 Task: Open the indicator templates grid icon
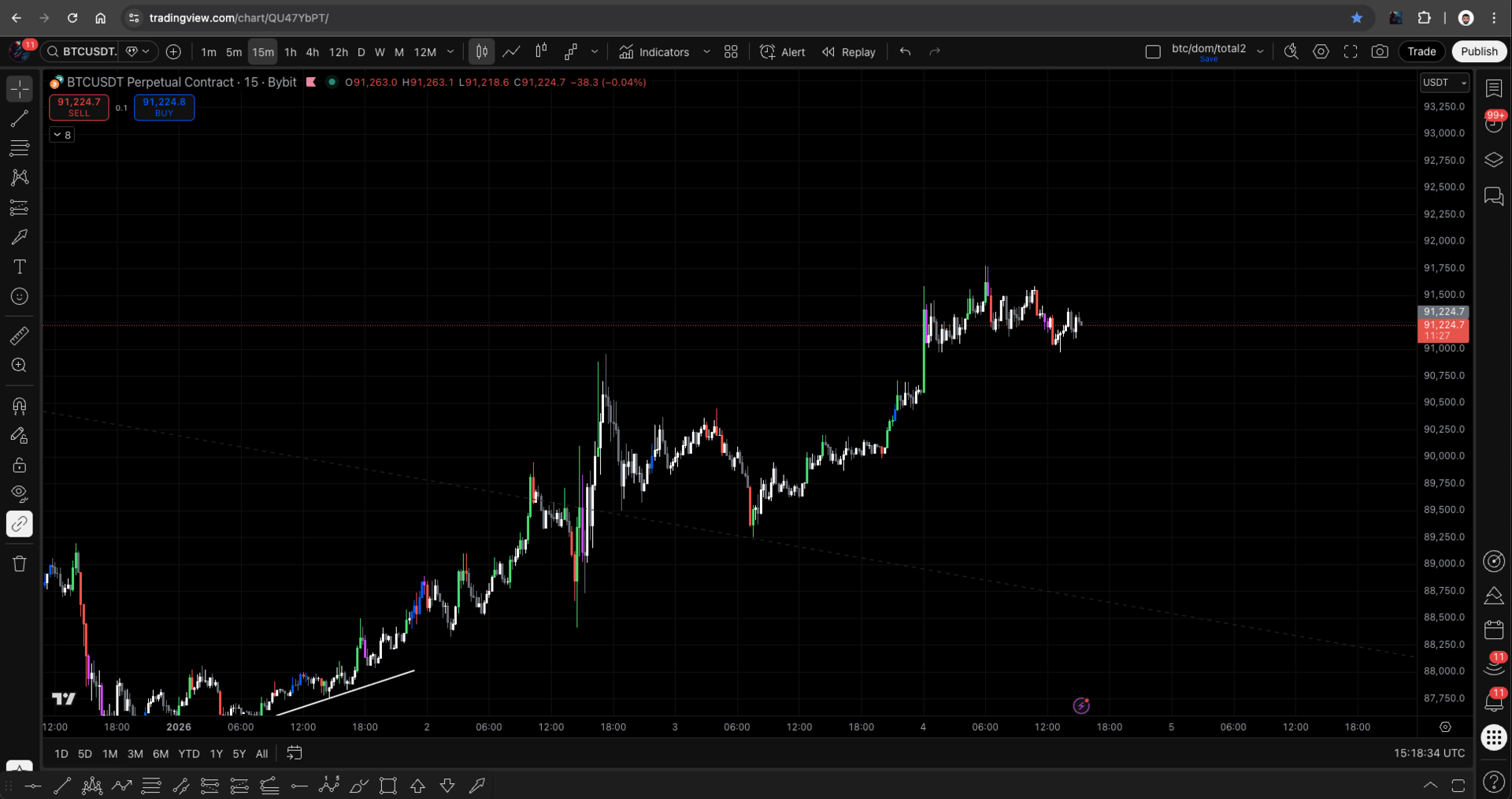point(731,52)
